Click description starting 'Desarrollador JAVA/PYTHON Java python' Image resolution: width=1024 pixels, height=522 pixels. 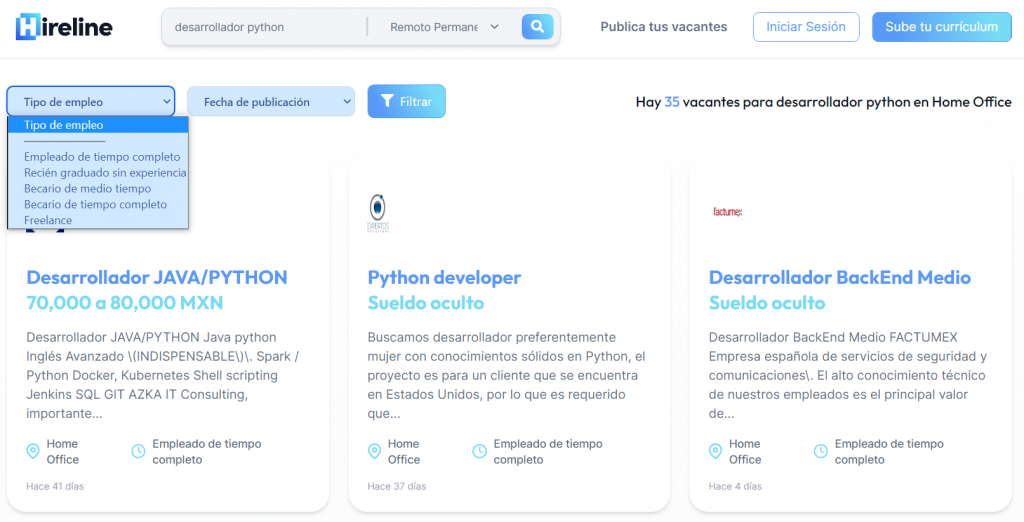click(x=165, y=376)
